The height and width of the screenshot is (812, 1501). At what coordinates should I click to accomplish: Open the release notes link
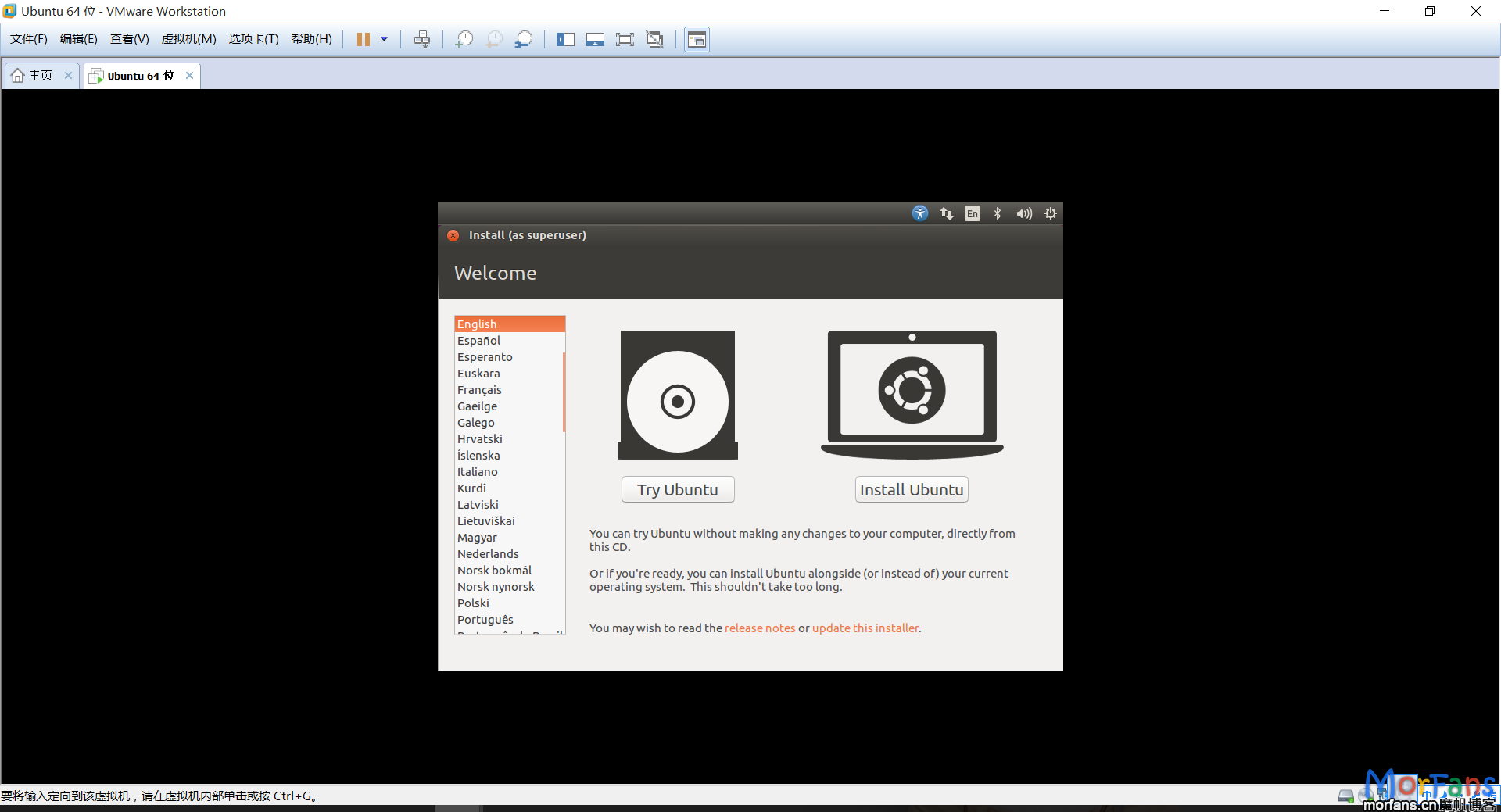coord(759,628)
